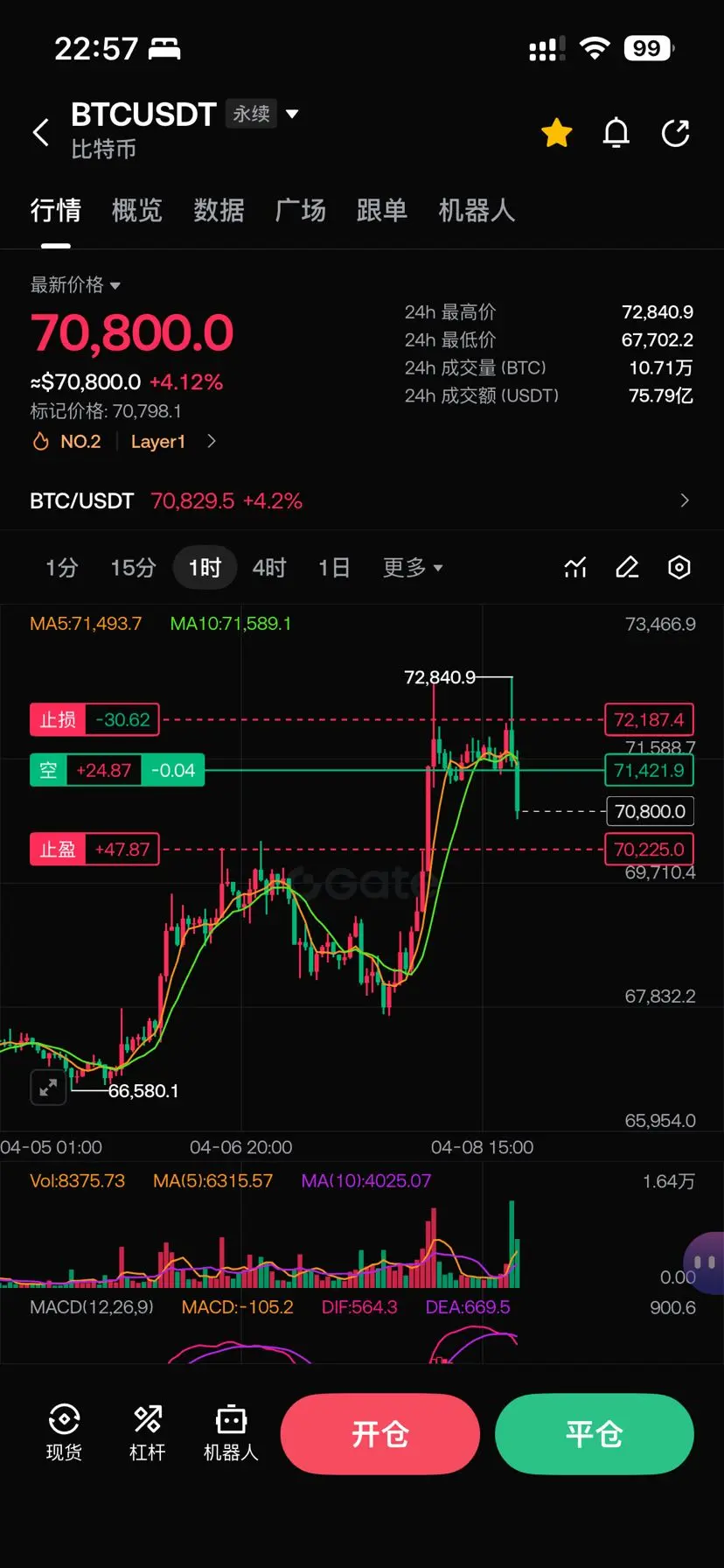Open the 现货 spot trading icon
724x1568 pixels.
(64, 1433)
